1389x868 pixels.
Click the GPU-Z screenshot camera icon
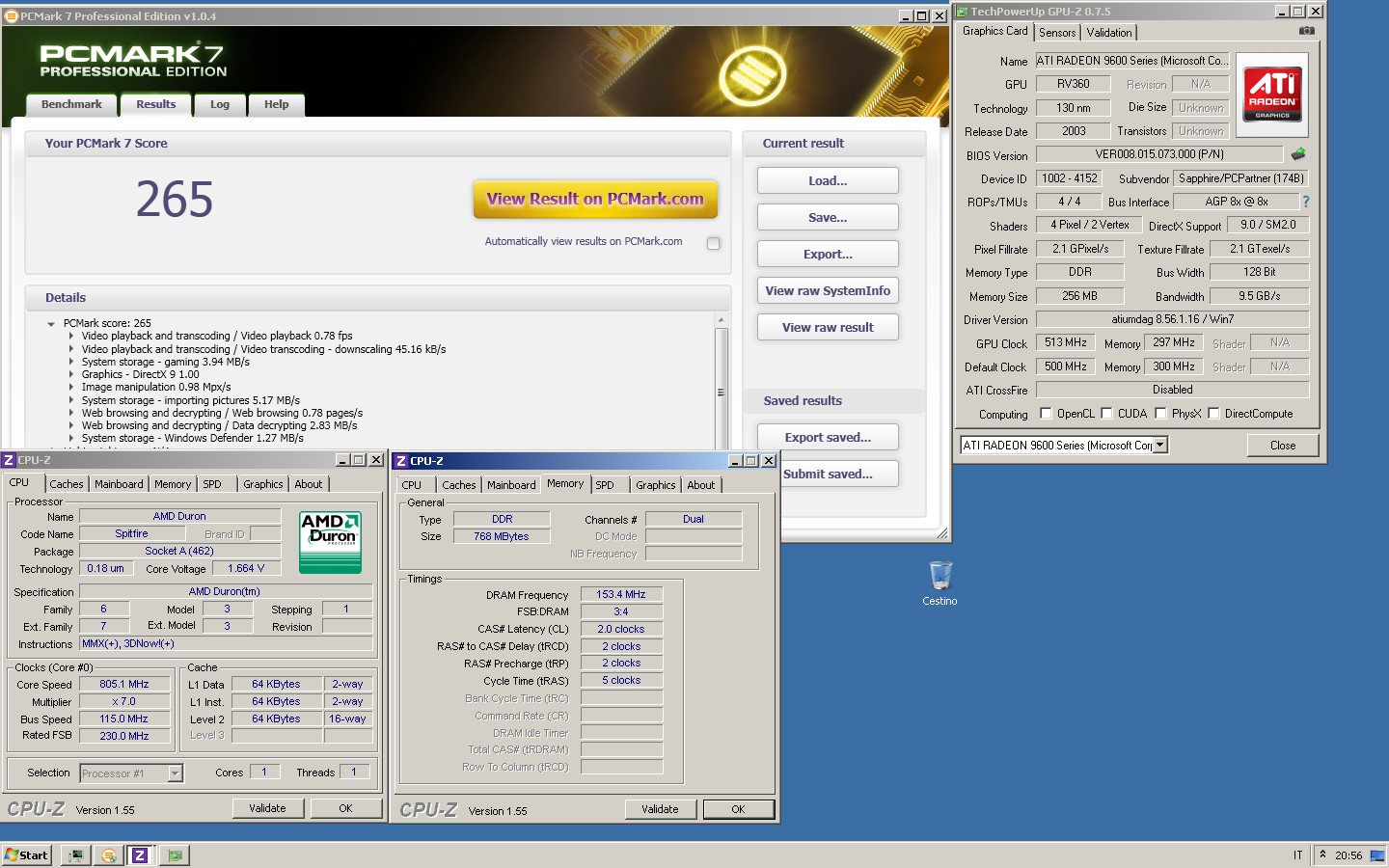(1306, 31)
